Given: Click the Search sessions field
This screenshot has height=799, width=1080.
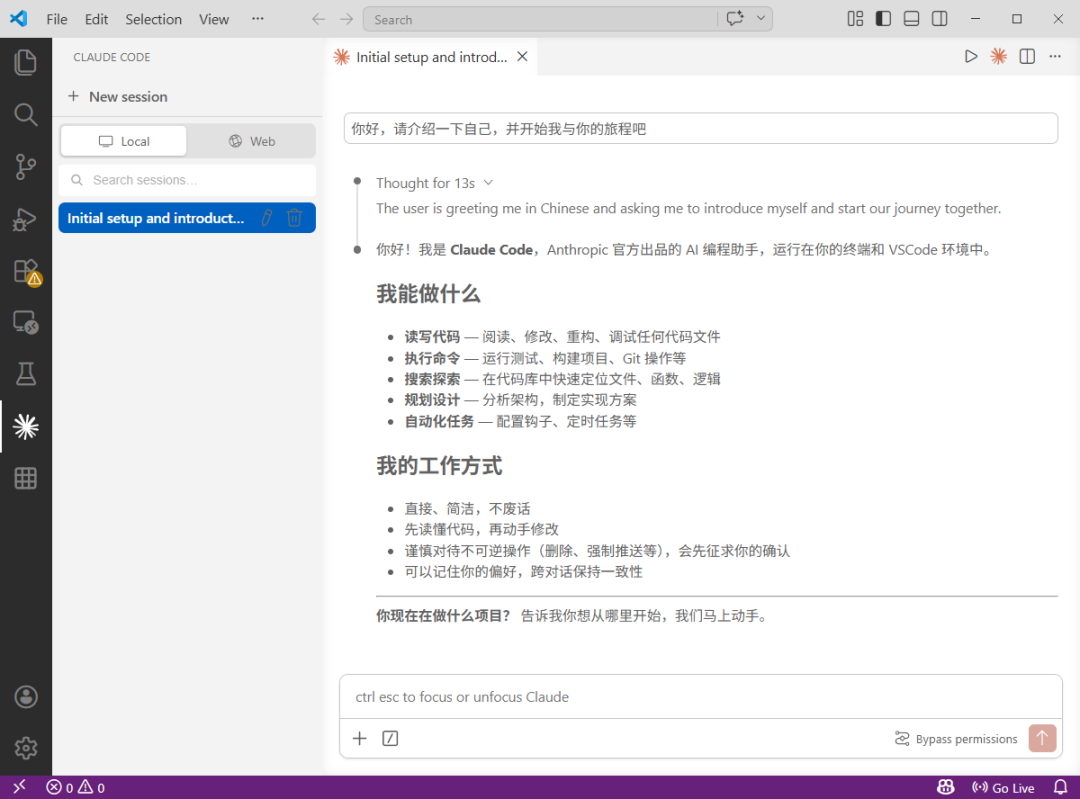Looking at the screenshot, I should click(187, 180).
